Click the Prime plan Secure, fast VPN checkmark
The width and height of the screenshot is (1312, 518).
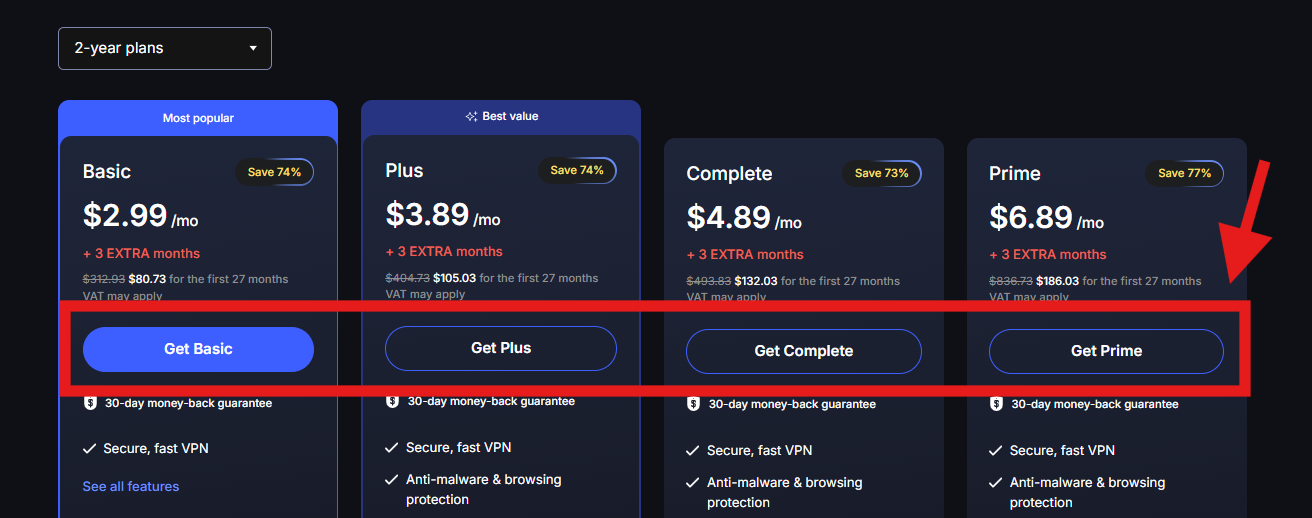point(996,451)
